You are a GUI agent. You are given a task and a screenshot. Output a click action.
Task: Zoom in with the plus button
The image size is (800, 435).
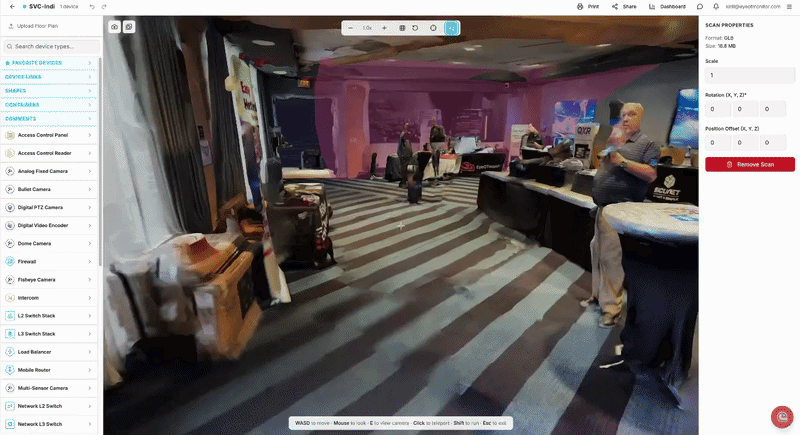[x=384, y=28]
